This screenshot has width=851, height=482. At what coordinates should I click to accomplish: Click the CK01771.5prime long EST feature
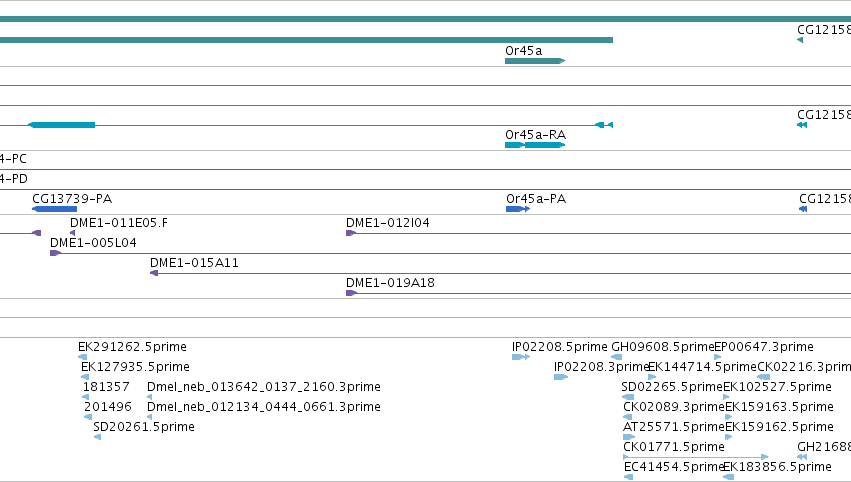696,457
